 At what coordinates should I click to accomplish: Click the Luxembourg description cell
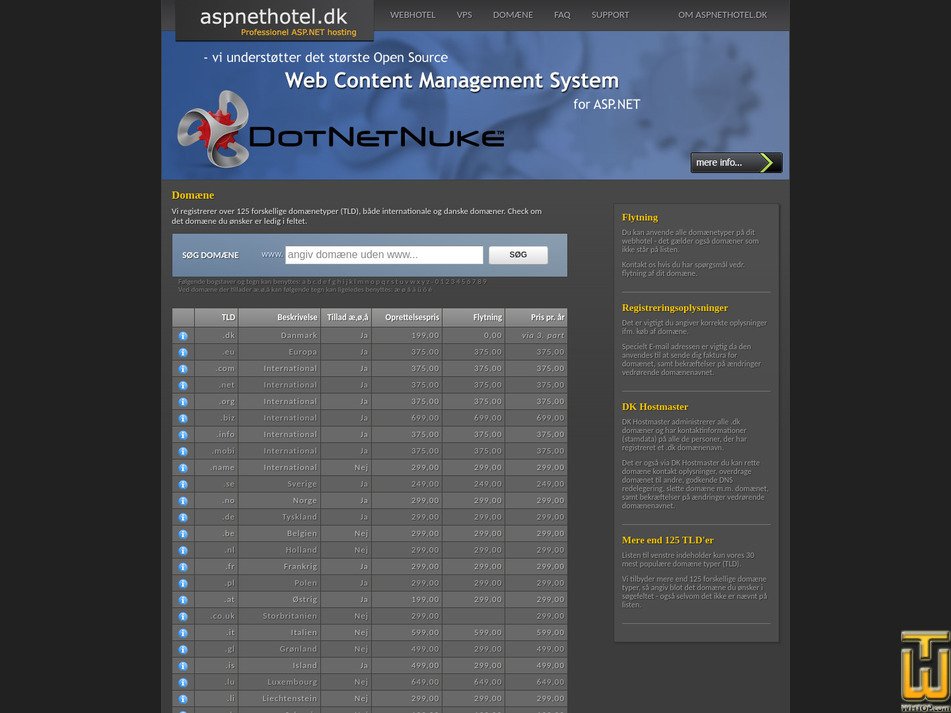280,682
